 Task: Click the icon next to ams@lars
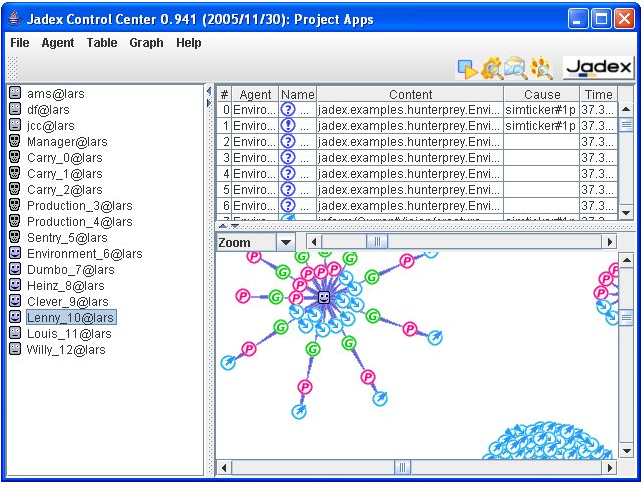tap(15, 93)
